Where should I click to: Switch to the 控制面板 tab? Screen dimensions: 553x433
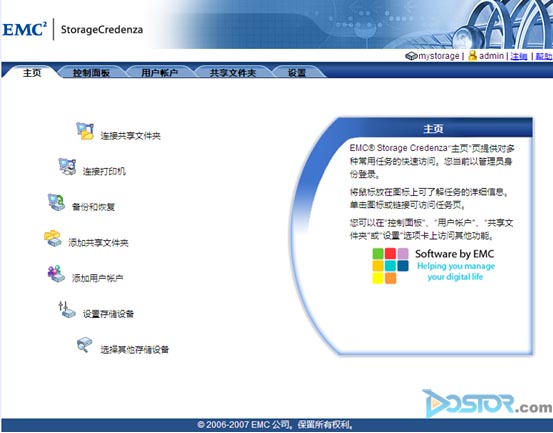[91, 73]
